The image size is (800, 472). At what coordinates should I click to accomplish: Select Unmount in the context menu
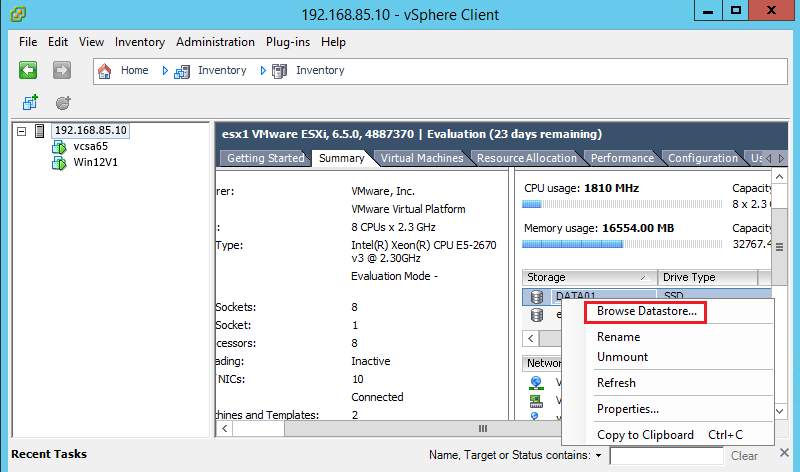[622, 357]
